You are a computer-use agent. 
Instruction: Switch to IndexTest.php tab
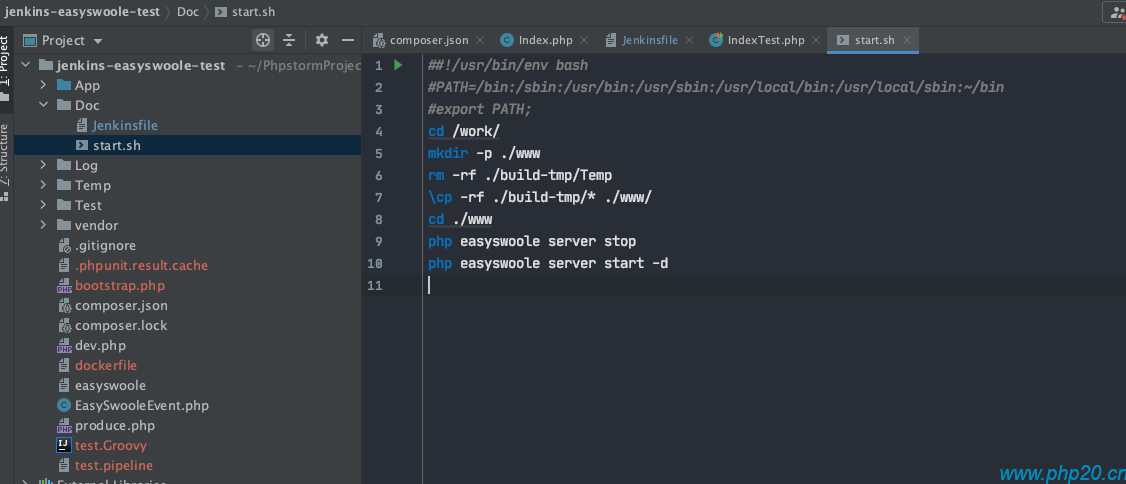click(x=766, y=40)
